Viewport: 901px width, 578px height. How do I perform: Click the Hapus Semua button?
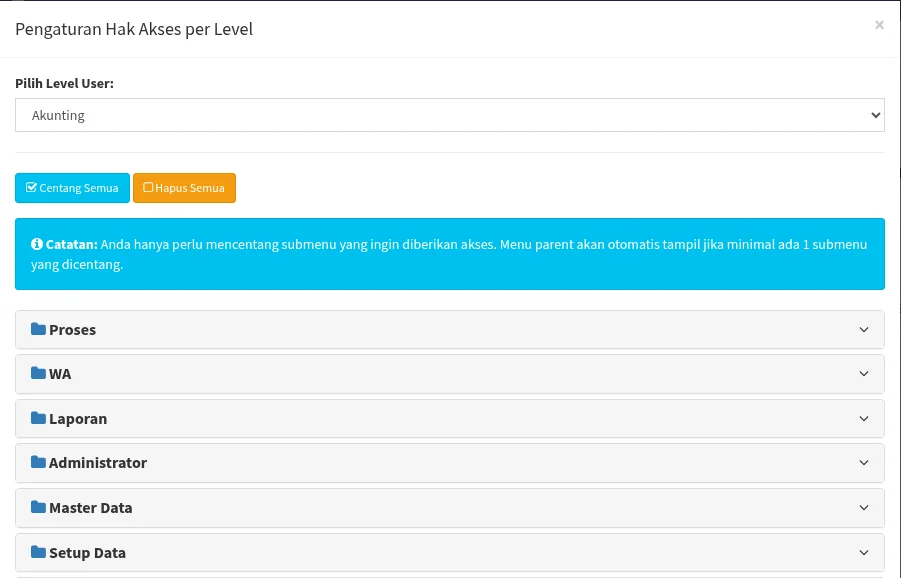click(x=184, y=188)
